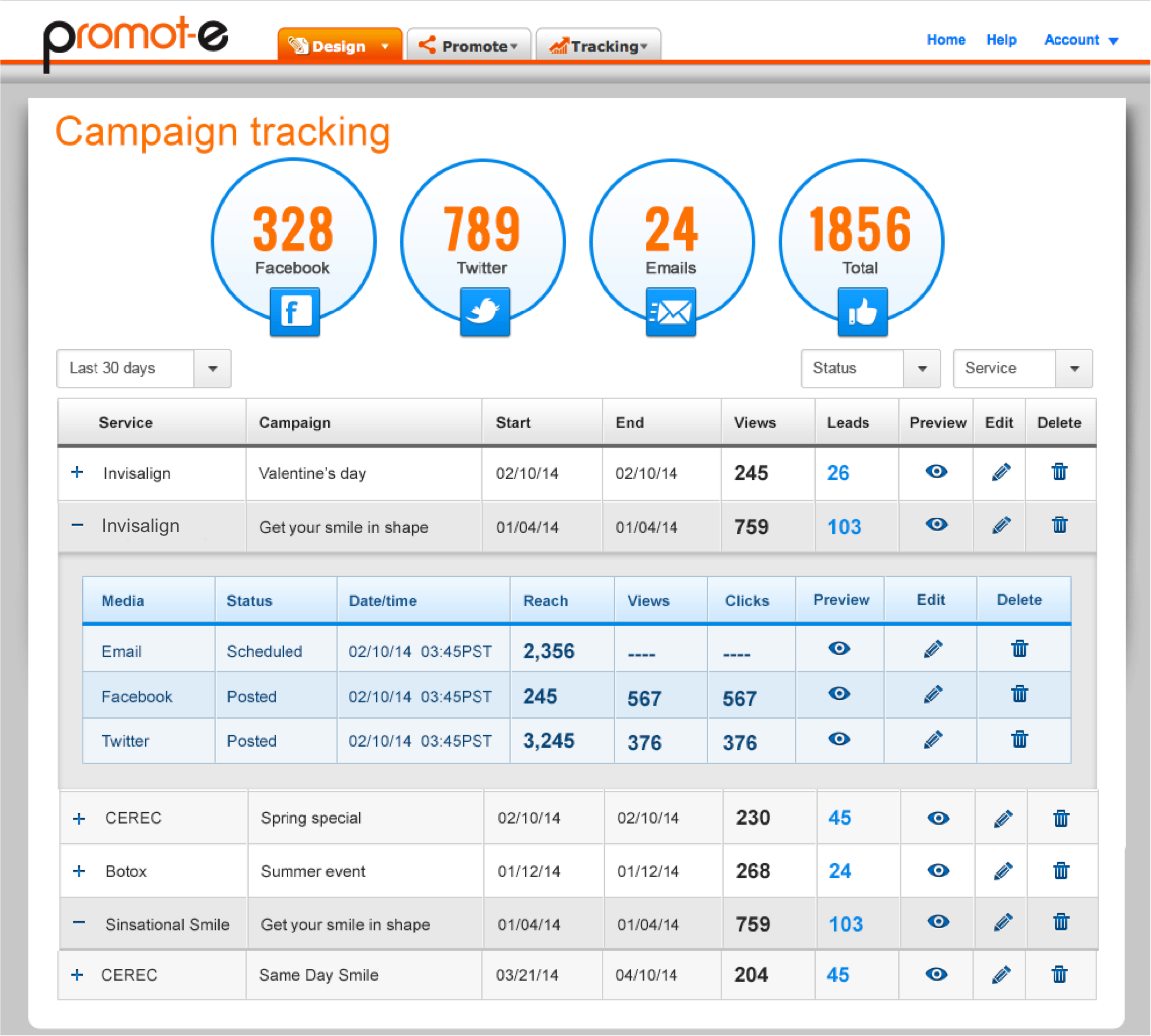Open the 24 leads link for Botox
The width and height of the screenshot is (1151, 1036).
click(x=840, y=871)
